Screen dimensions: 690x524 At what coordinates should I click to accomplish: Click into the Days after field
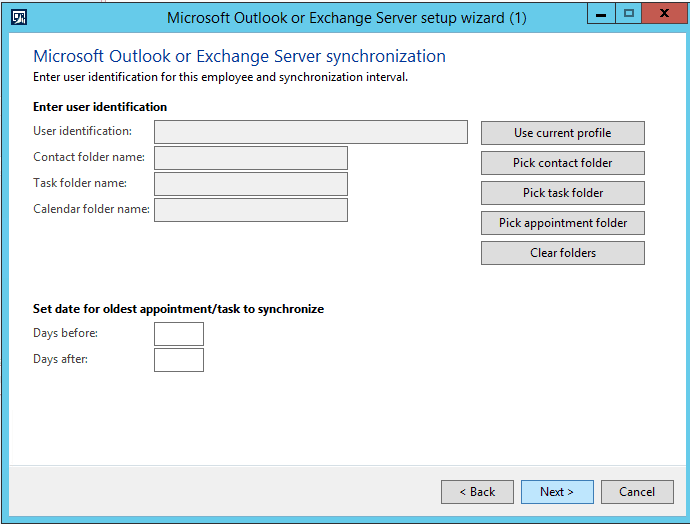pos(179,360)
